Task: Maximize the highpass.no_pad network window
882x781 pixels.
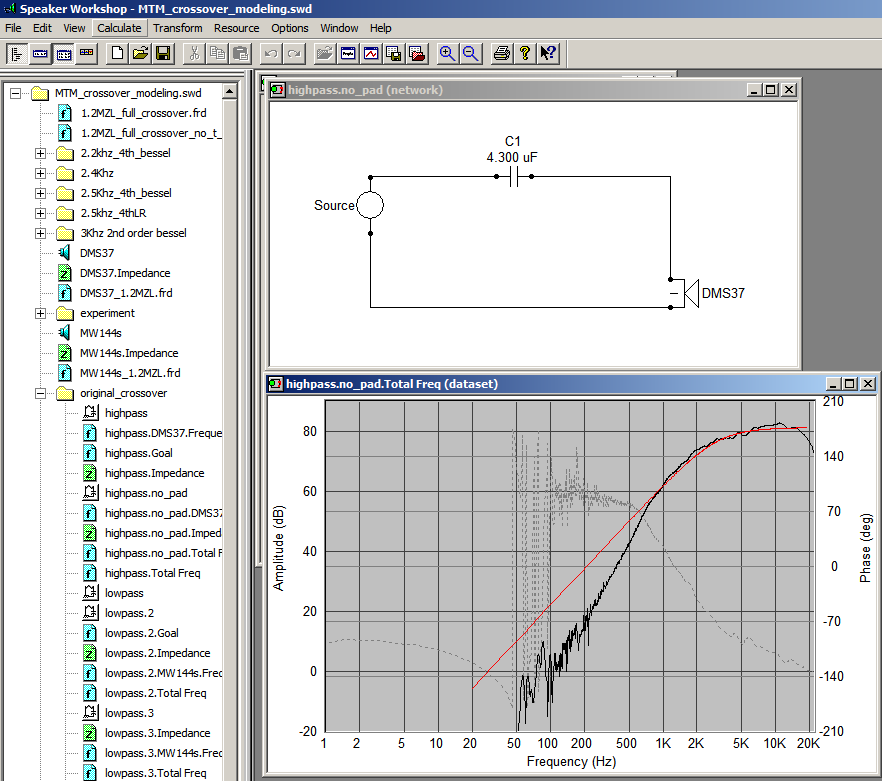Action: [x=771, y=89]
